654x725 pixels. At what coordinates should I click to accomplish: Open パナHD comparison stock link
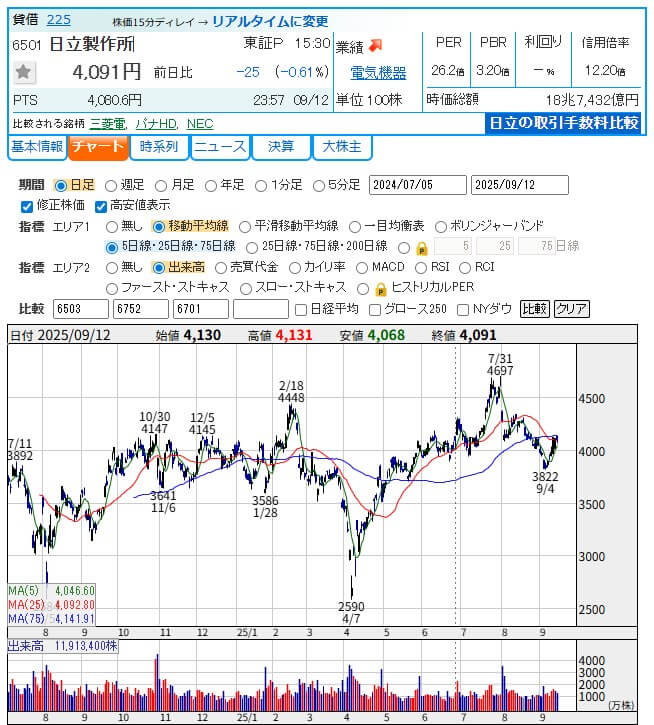tap(156, 124)
